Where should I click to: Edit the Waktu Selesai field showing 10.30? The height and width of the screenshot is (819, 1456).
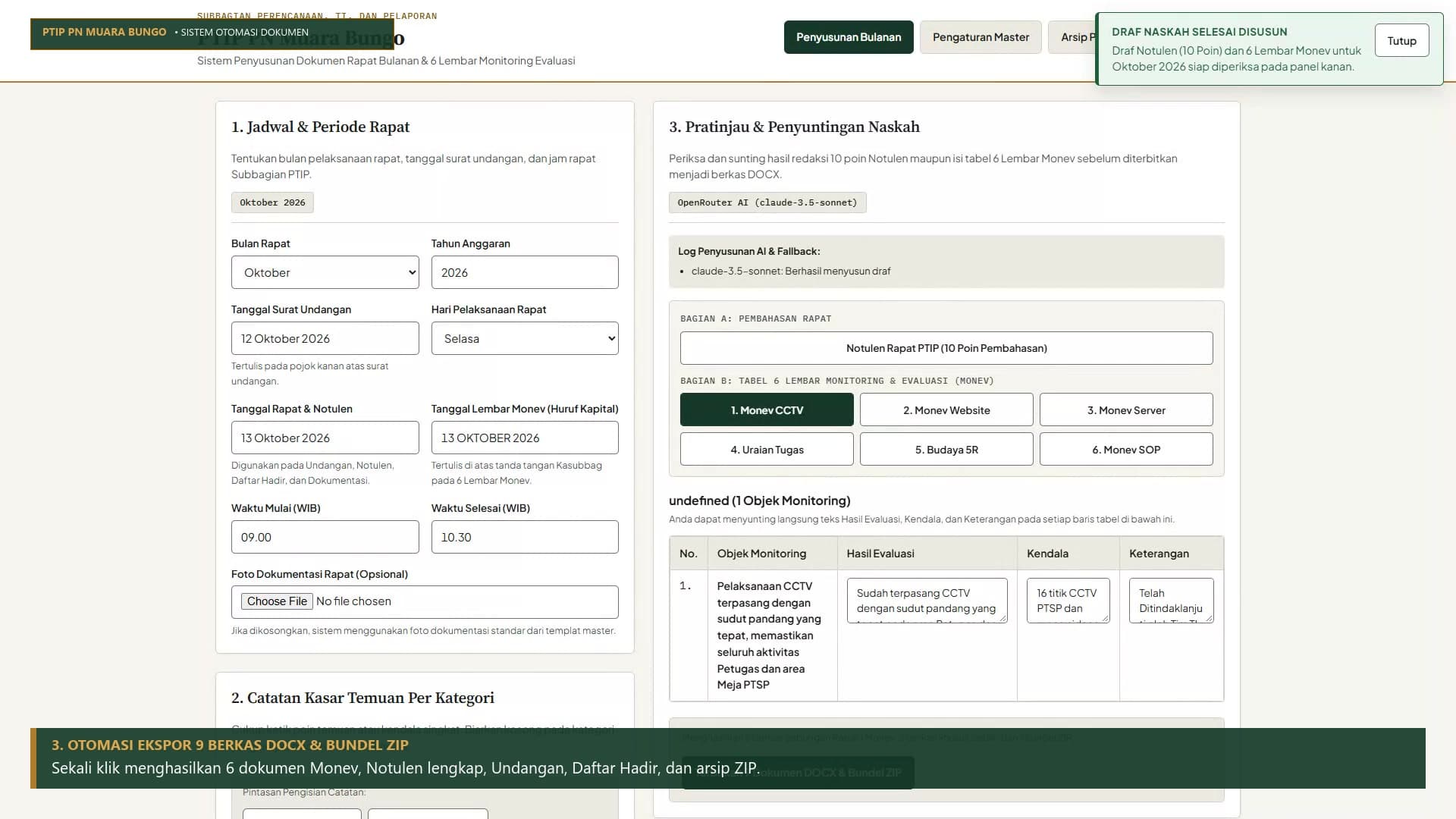tap(525, 537)
